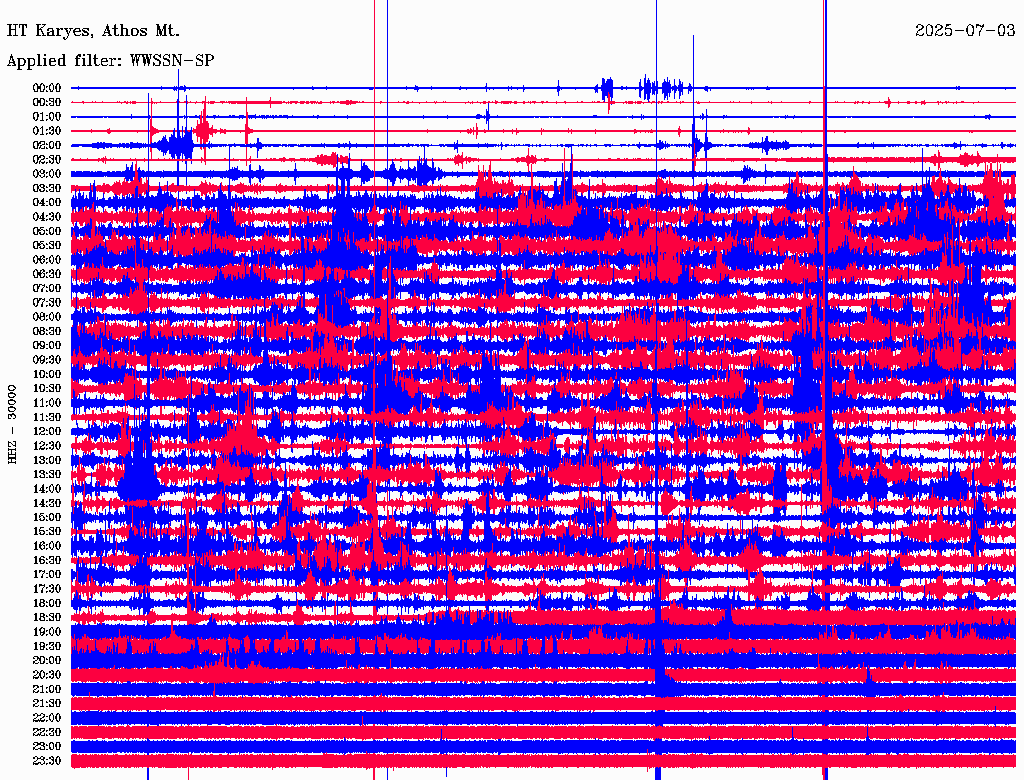Select the 00:00 time row label
1024x780 pixels.
tap(47, 88)
